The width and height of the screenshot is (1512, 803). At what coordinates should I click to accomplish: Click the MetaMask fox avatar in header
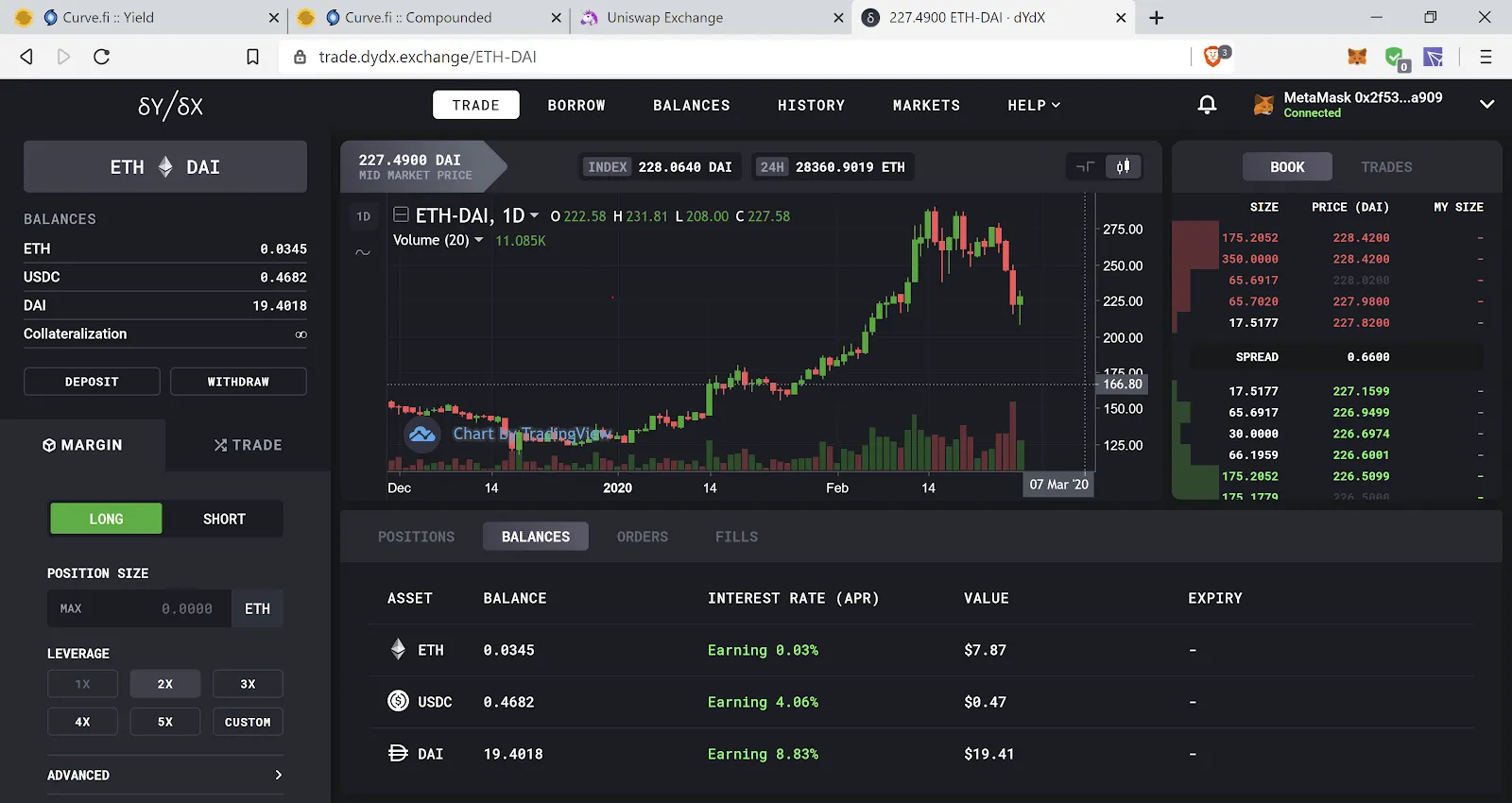coord(1263,105)
